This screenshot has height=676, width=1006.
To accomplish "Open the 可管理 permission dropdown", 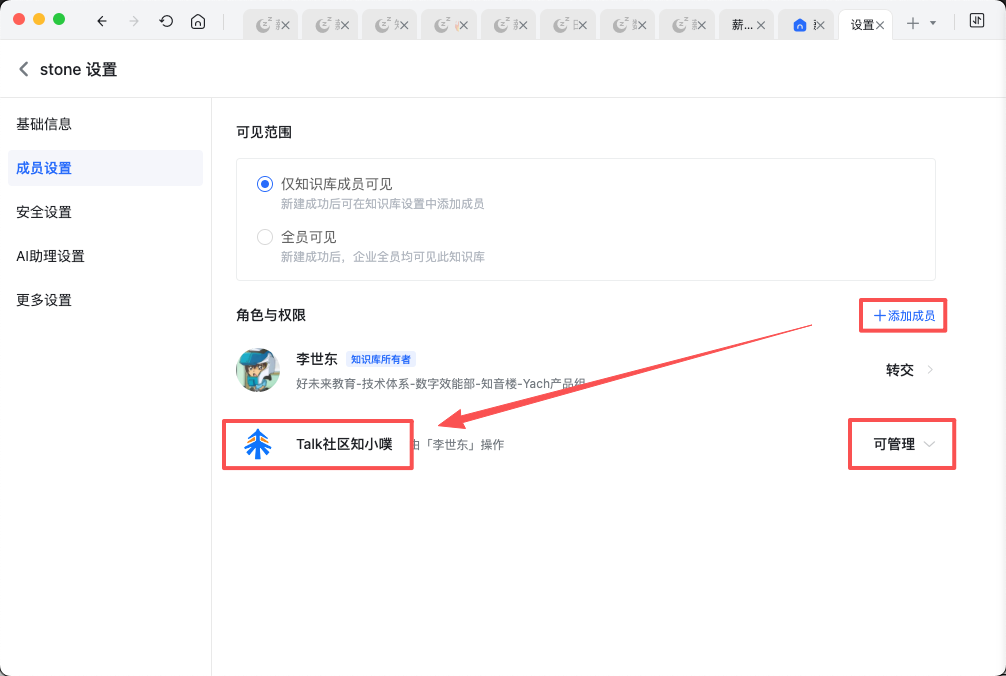I will (903, 444).
